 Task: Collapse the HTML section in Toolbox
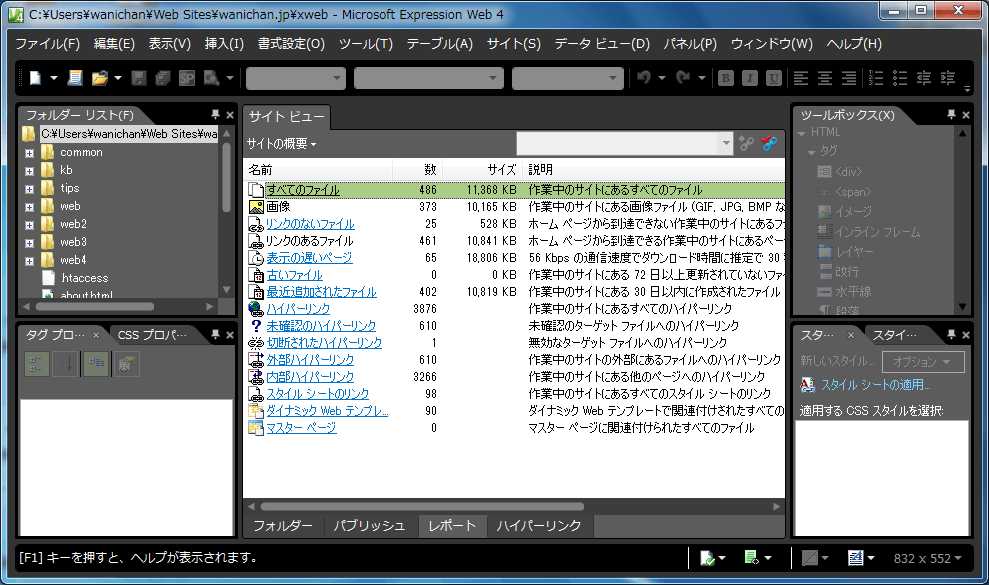(x=802, y=133)
